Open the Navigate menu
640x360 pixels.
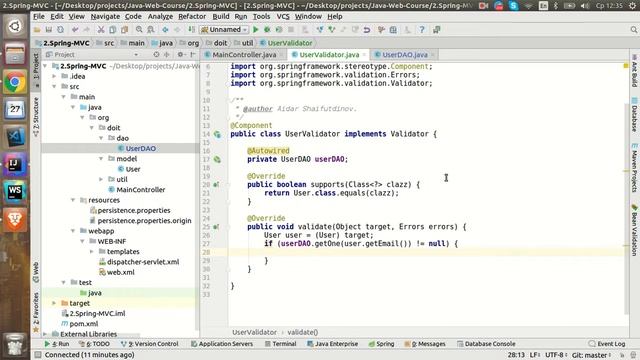tap(105, 16)
